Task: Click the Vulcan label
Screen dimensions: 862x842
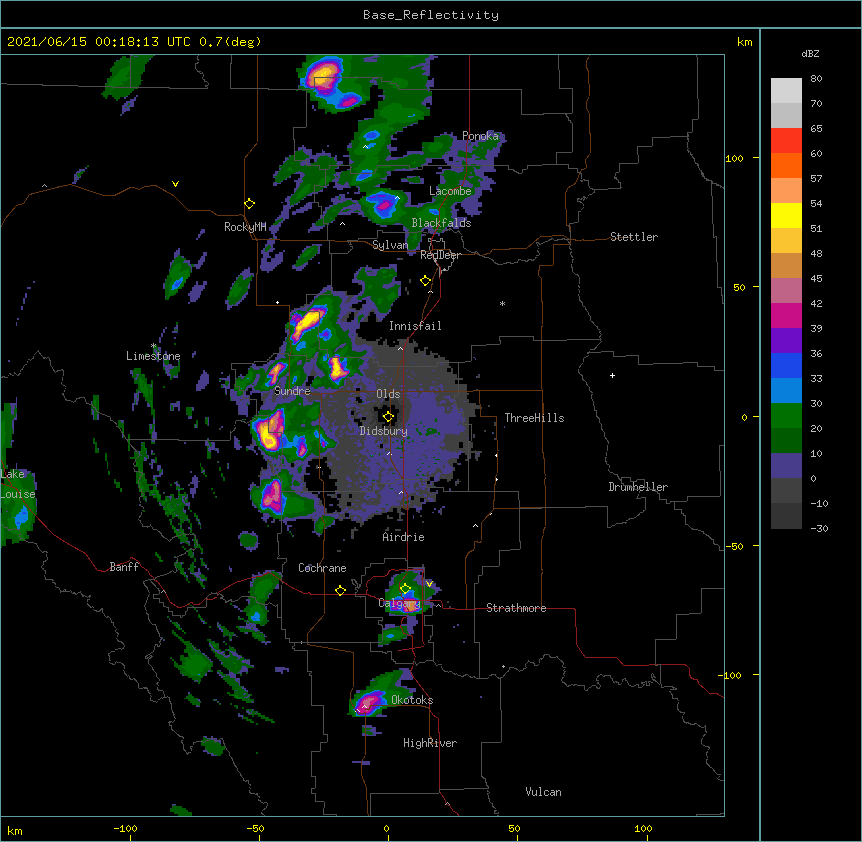Action: pos(543,792)
